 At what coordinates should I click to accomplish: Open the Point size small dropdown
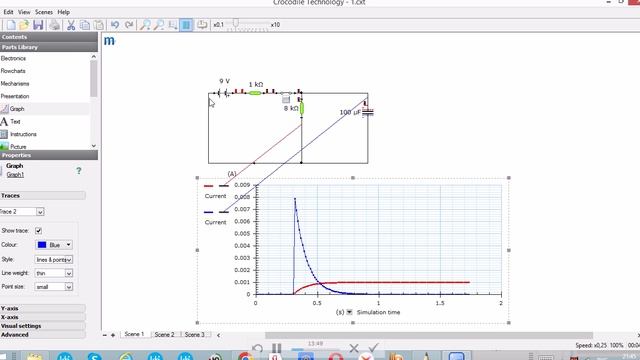[x=69, y=287]
